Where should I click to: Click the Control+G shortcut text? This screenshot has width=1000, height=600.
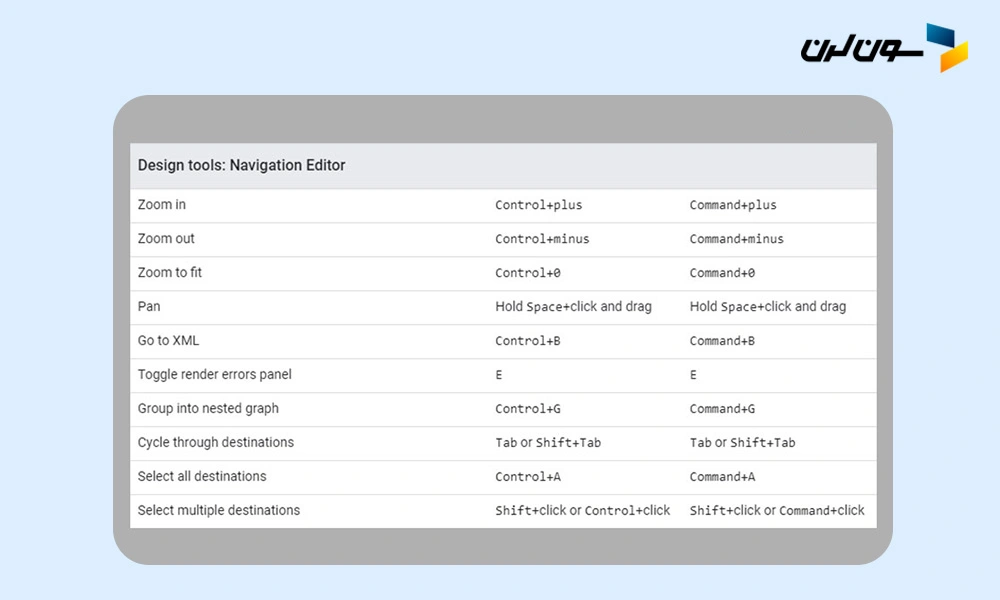coord(528,409)
